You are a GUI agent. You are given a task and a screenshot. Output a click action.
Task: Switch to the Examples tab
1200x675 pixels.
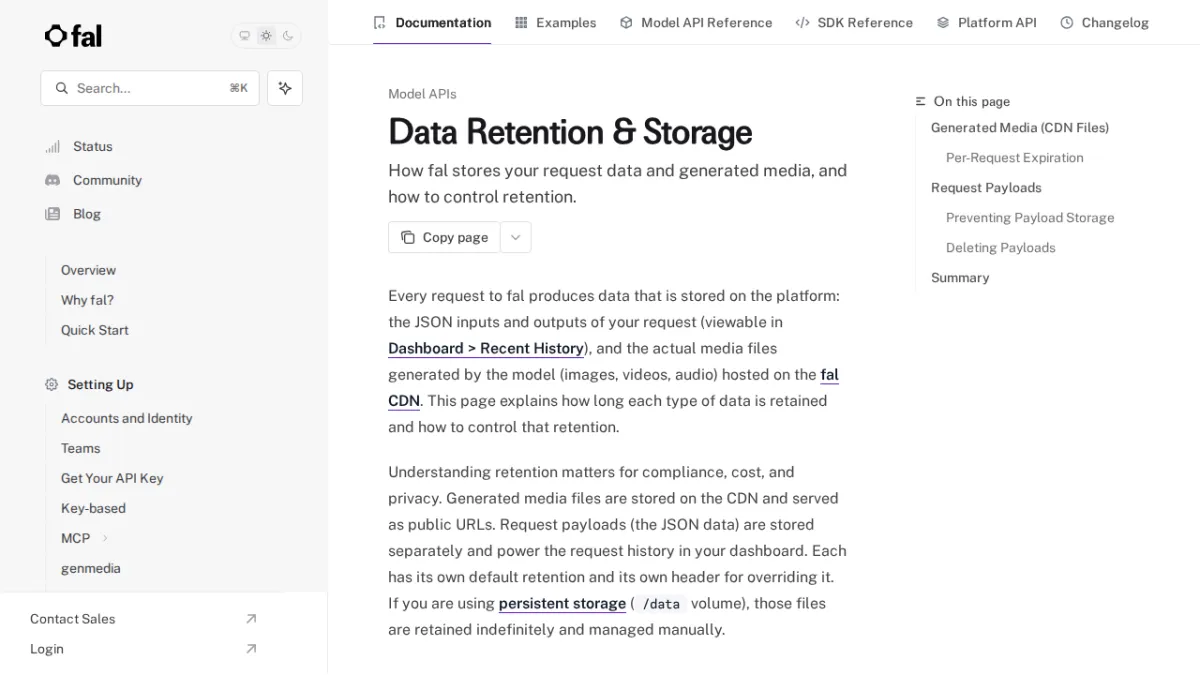coord(555,22)
